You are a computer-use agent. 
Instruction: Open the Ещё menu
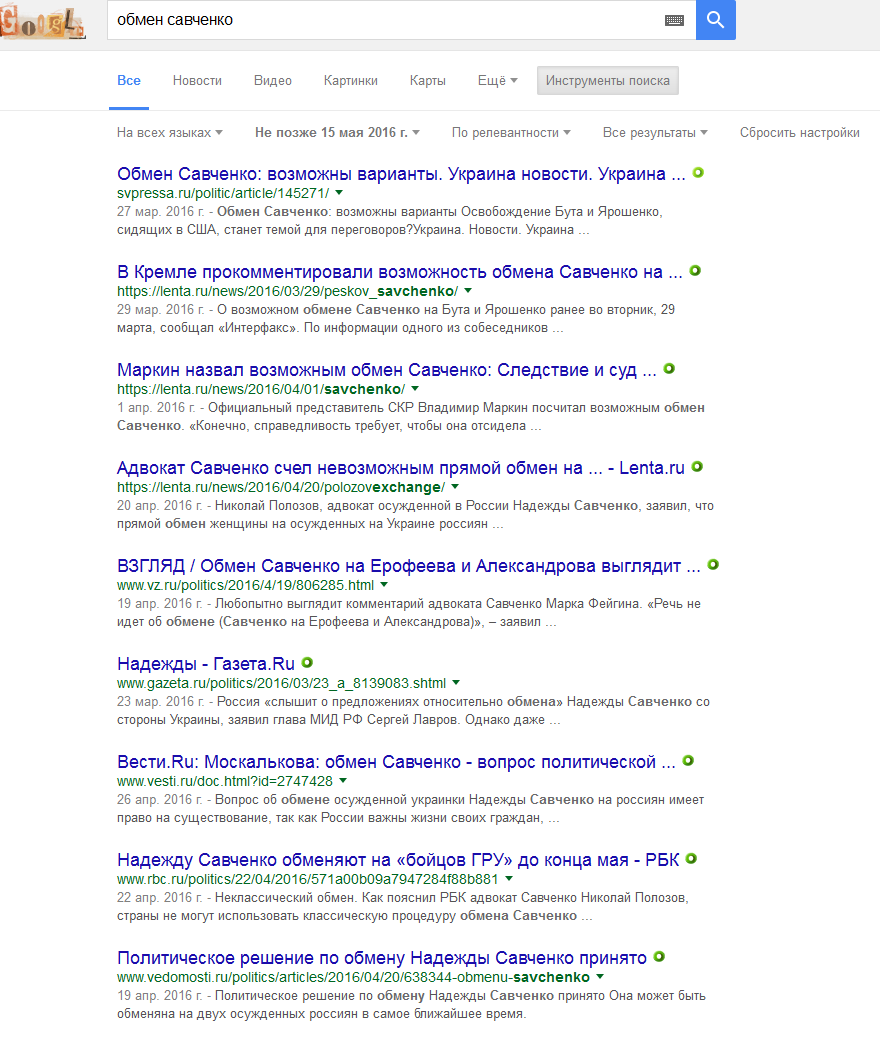click(x=497, y=80)
